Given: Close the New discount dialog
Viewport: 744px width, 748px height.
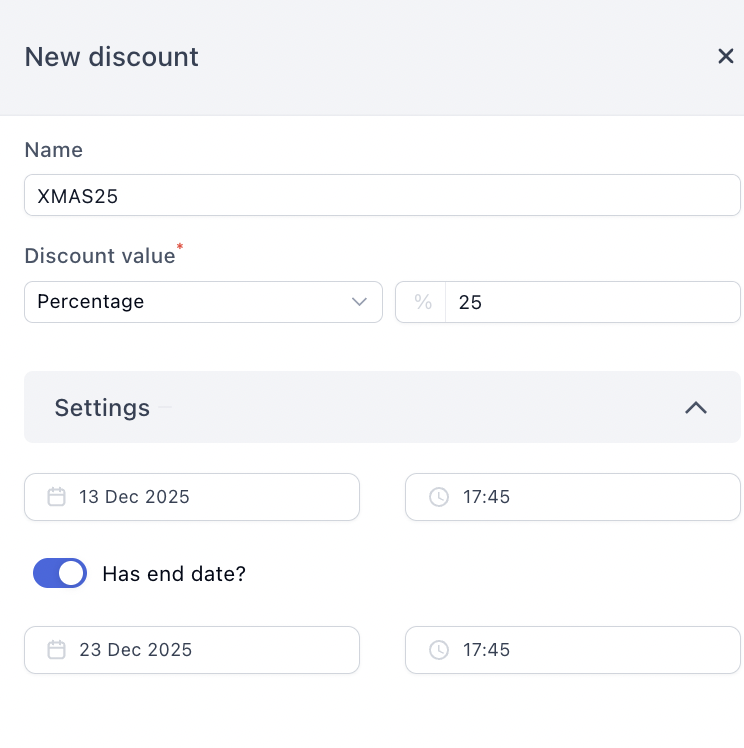Looking at the screenshot, I should [725, 56].
